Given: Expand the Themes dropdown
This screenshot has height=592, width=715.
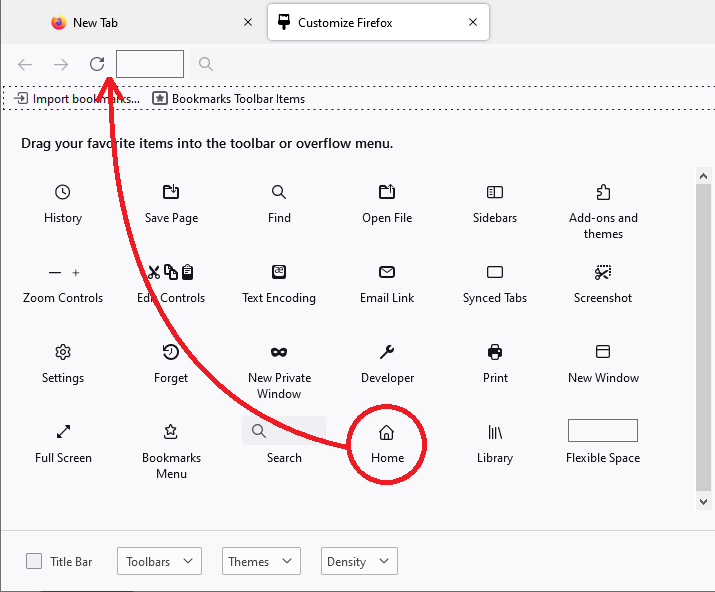Looking at the screenshot, I should point(261,561).
